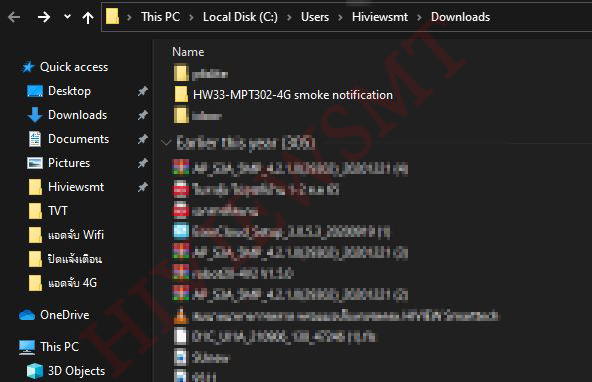
Task: Select the 3D Objects folder icon
Action: pos(35,371)
